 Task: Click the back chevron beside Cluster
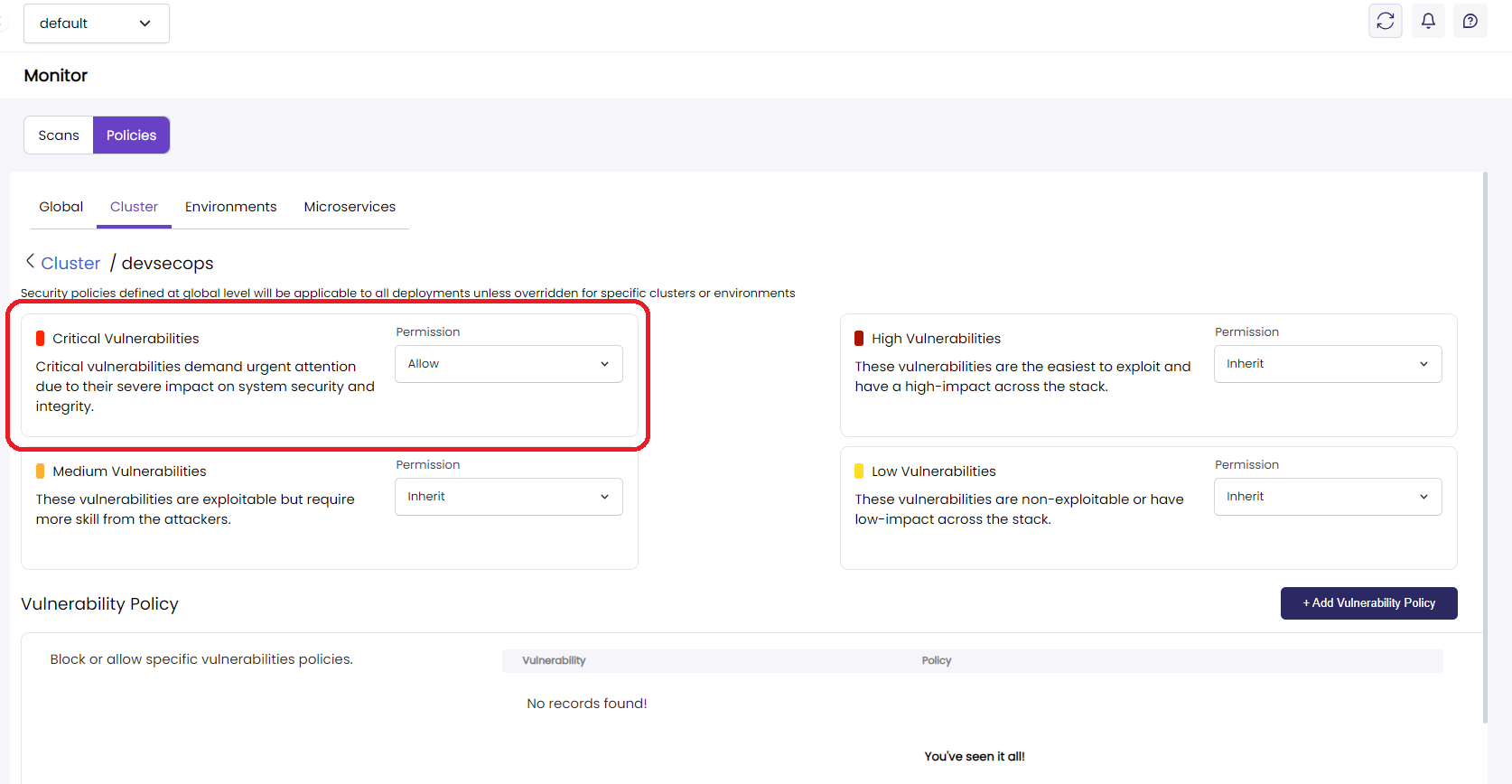pyautogui.click(x=30, y=262)
